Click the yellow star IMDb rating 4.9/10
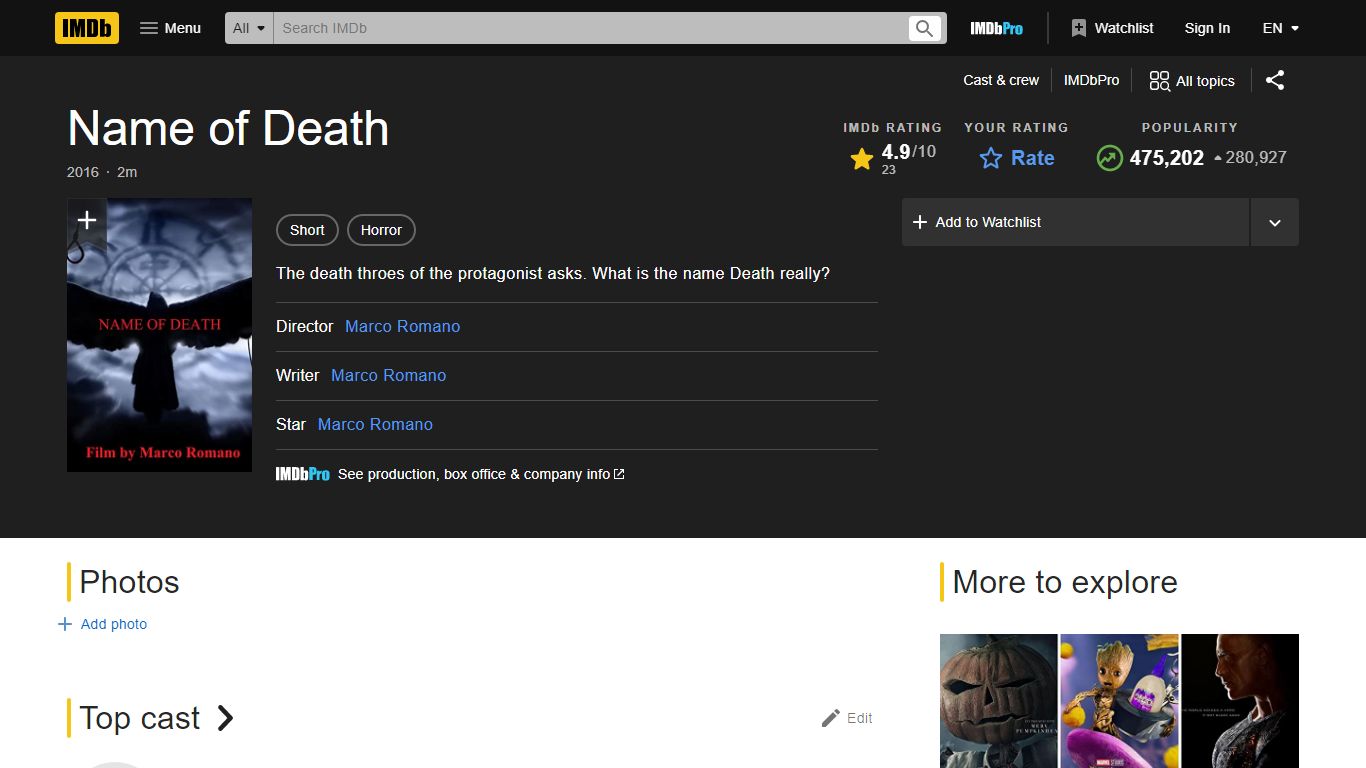Screen dimensions: 1366x768 click(x=892, y=158)
